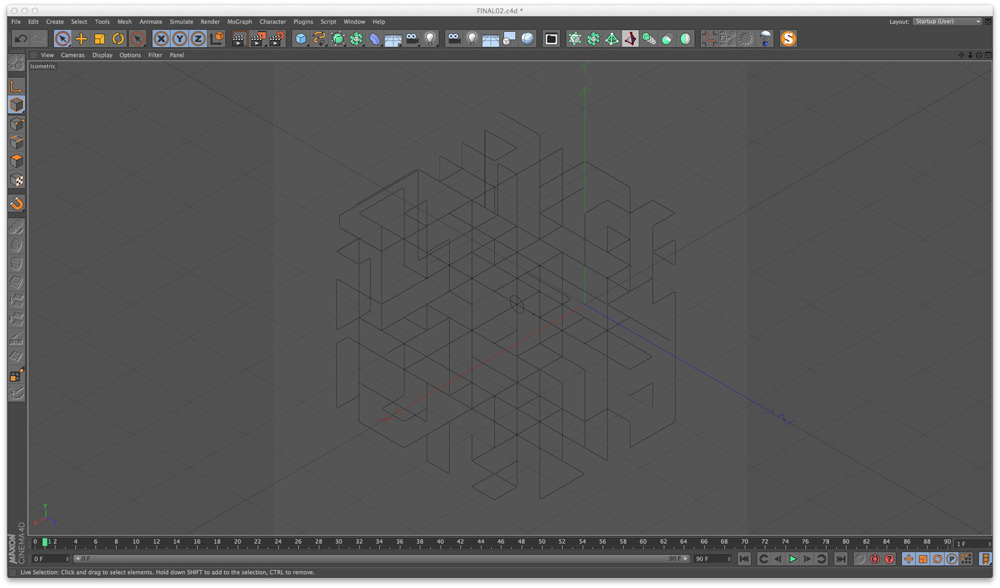Open the generators subdivision icon
1000x588 pixels.
[337, 39]
